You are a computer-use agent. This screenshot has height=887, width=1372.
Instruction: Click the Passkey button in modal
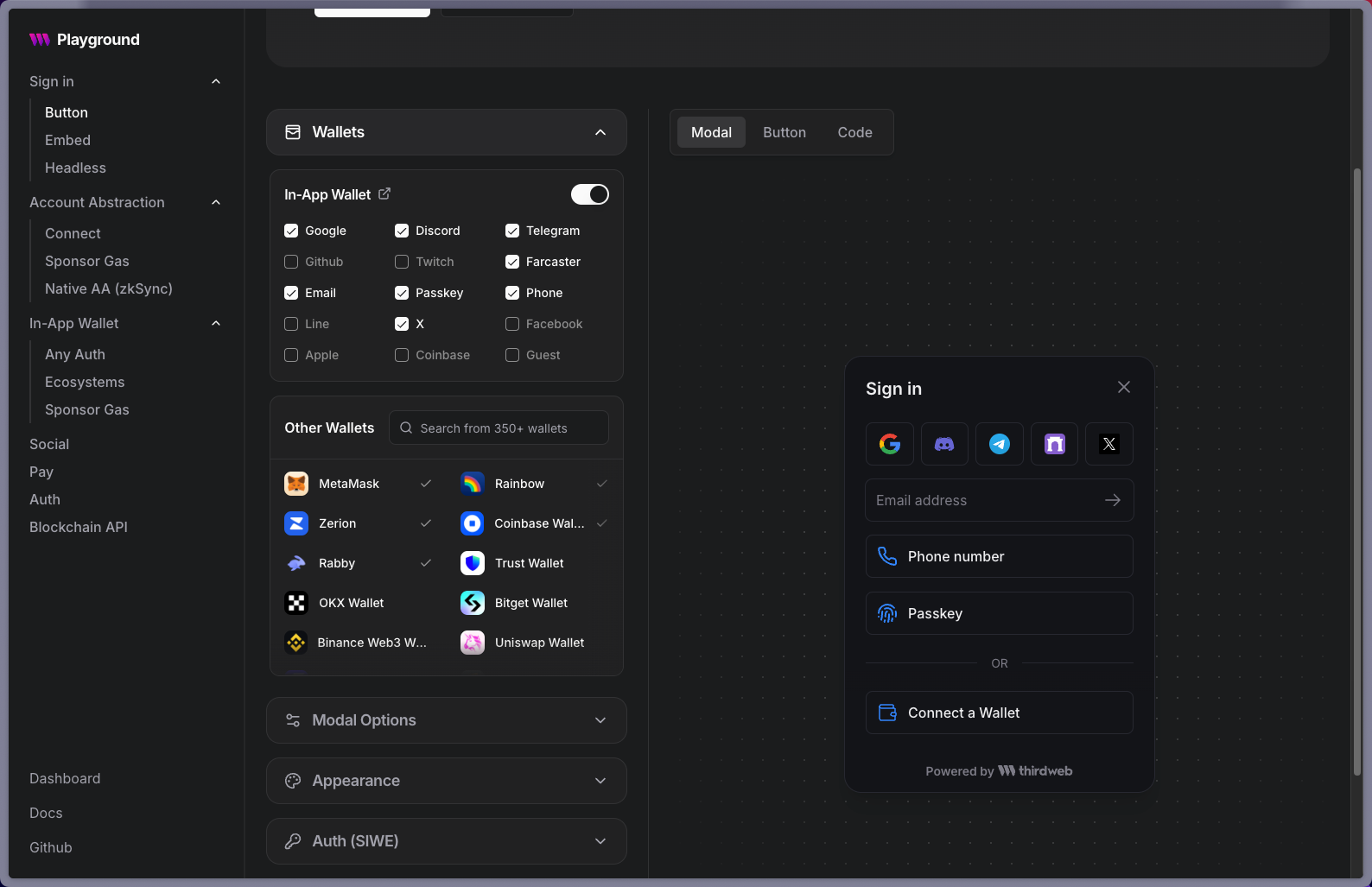[x=1000, y=613]
